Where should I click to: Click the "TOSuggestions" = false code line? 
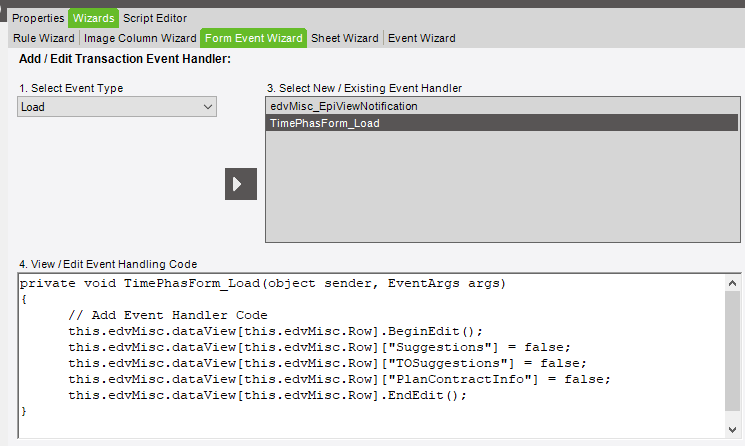(327, 363)
